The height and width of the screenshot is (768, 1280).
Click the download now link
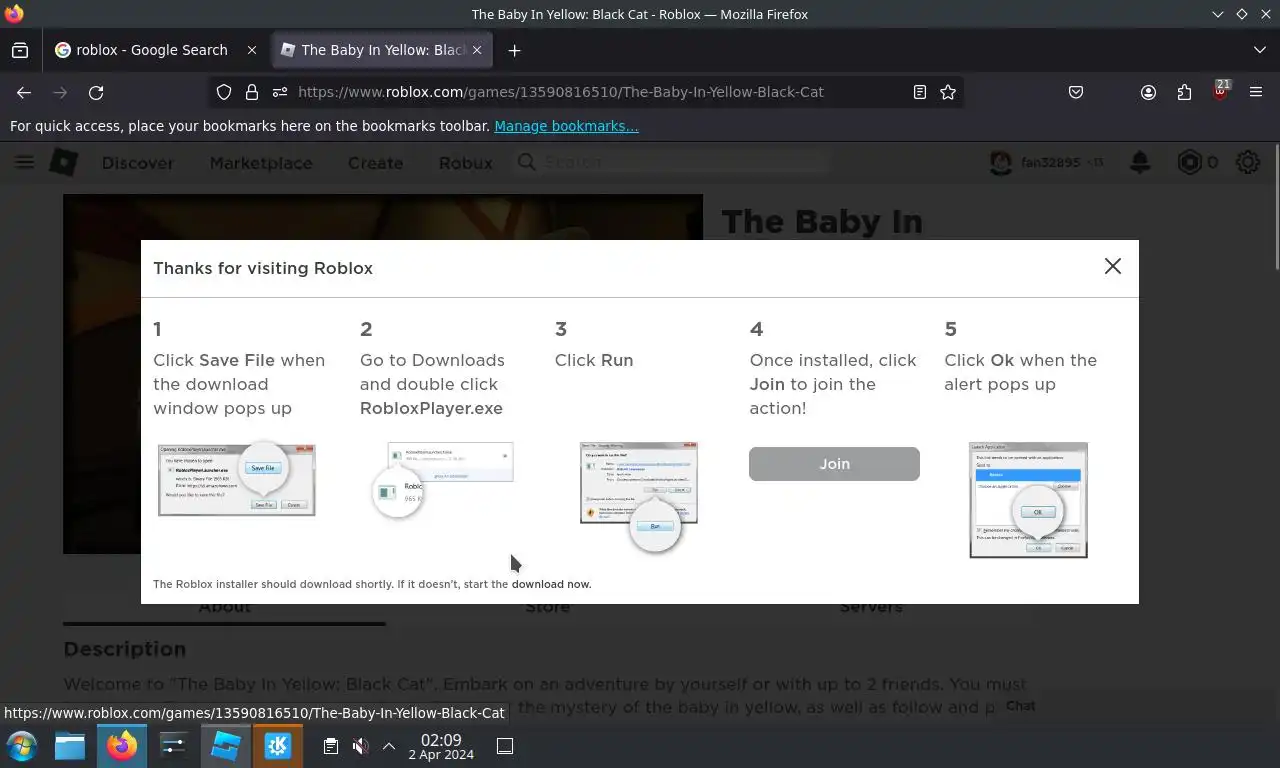551,584
